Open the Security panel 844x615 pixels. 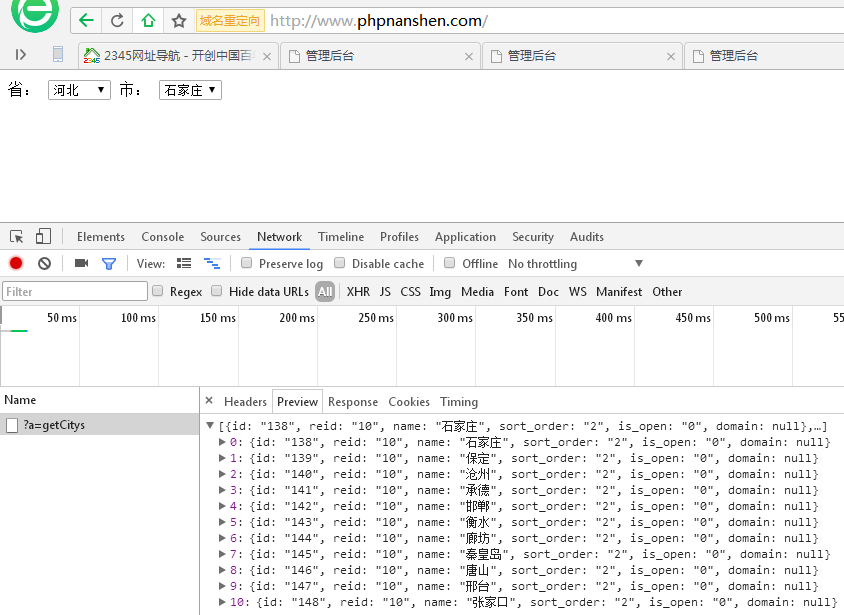coord(533,237)
